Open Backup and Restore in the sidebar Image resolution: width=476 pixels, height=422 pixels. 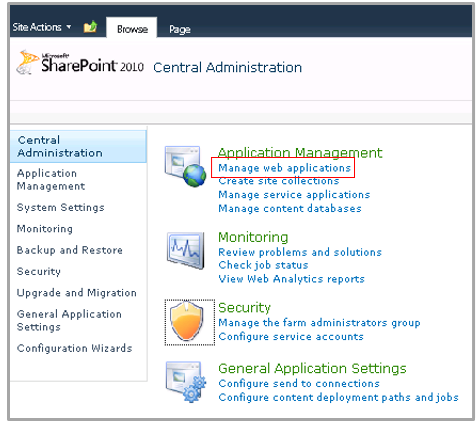click(70, 250)
